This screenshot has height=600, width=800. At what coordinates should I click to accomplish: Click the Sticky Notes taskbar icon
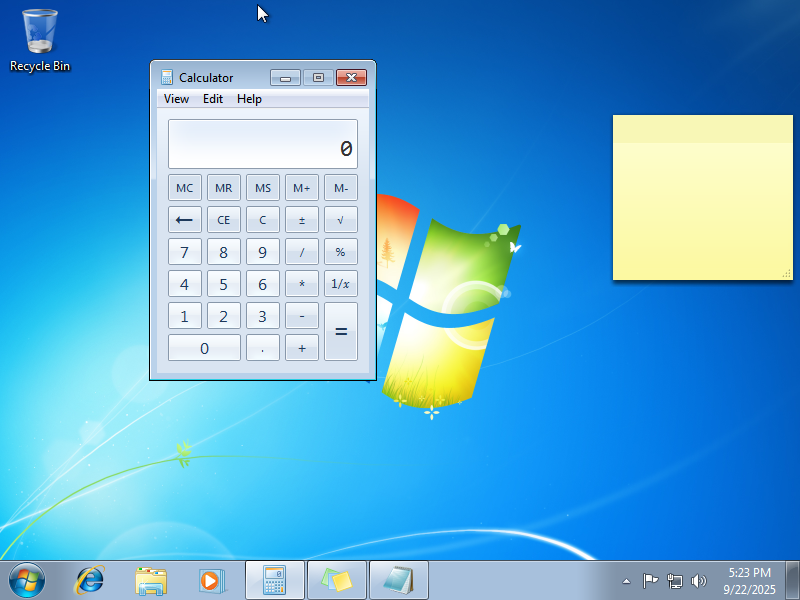(x=337, y=580)
